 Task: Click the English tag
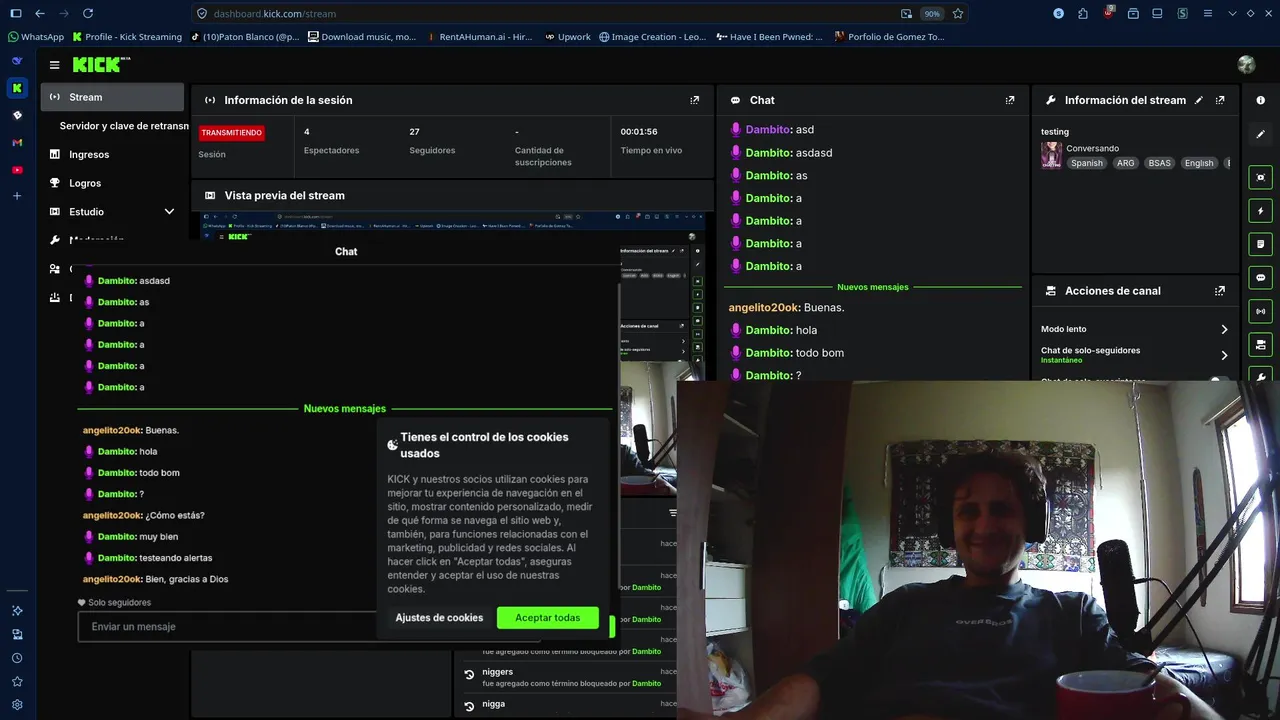click(x=1198, y=163)
